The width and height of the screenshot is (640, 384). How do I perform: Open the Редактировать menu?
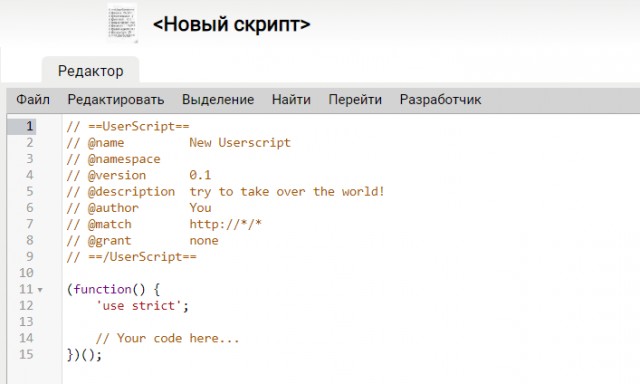pos(116,100)
